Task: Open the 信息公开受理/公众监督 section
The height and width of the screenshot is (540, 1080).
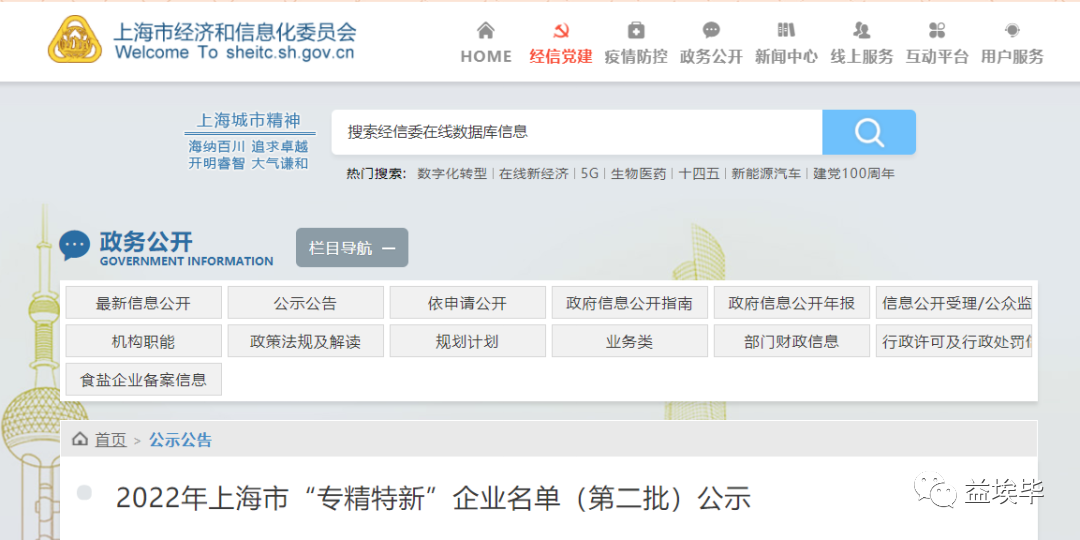Action: pos(954,302)
